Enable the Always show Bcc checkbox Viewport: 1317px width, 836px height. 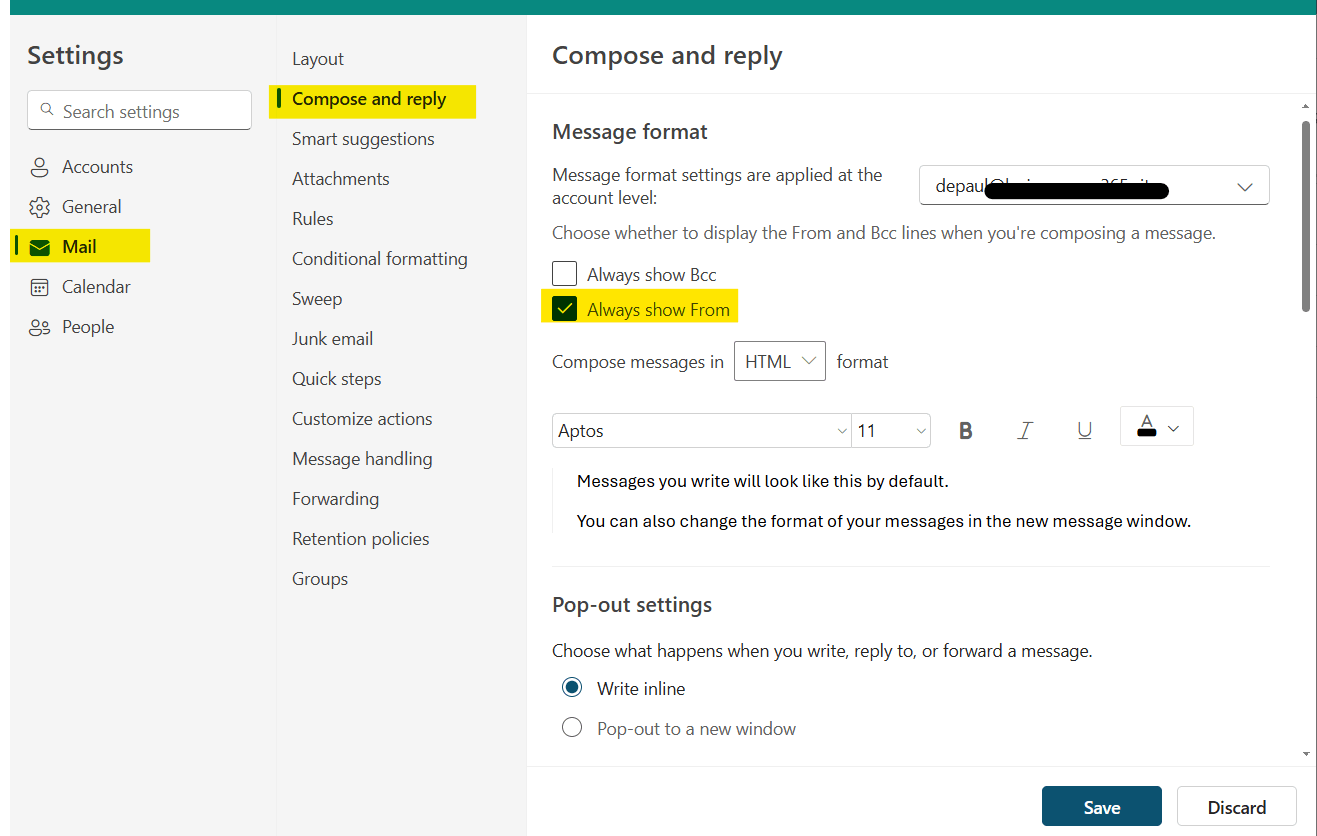coord(564,273)
